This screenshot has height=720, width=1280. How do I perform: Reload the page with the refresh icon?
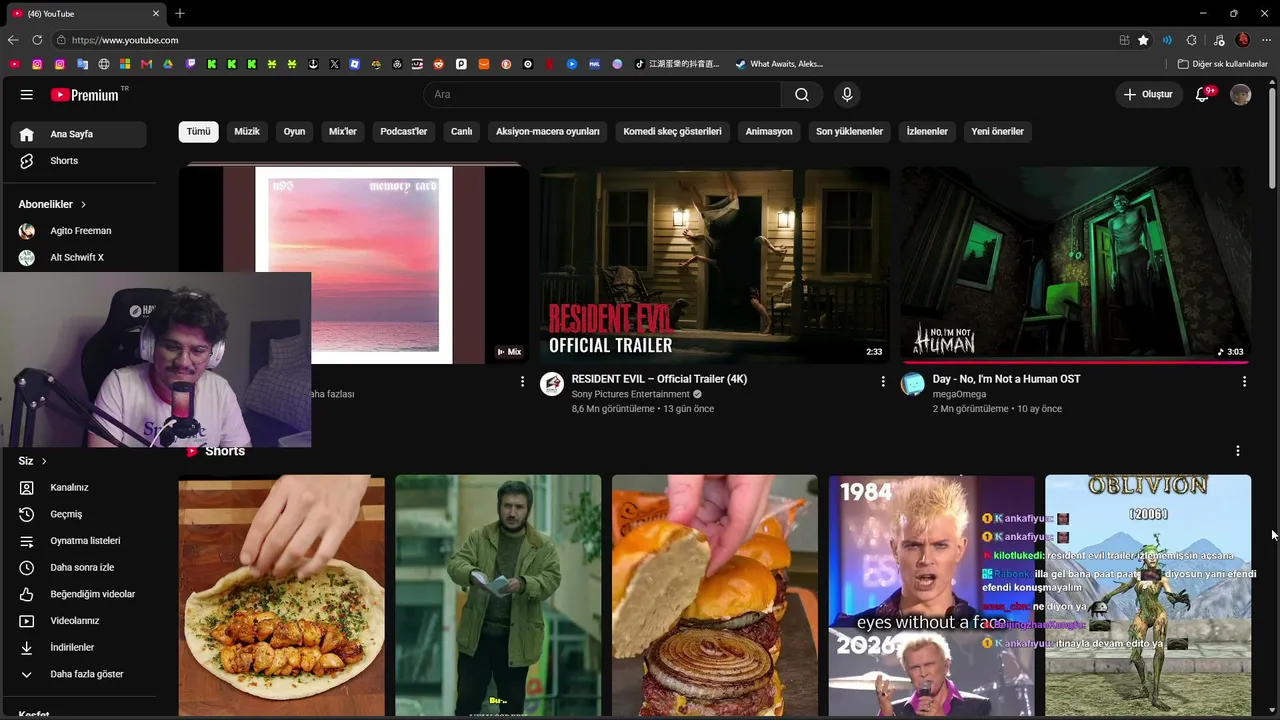click(37, 40)
